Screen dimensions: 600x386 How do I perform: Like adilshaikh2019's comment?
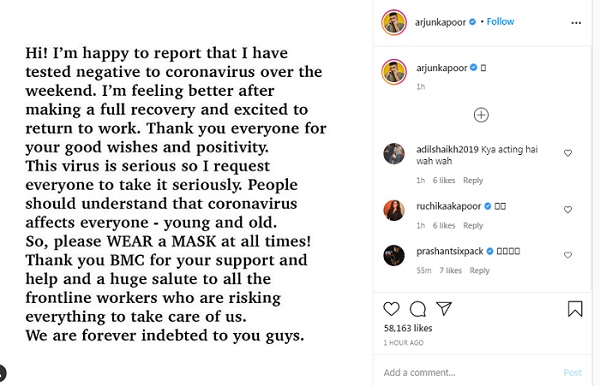(x=568, y=153)
